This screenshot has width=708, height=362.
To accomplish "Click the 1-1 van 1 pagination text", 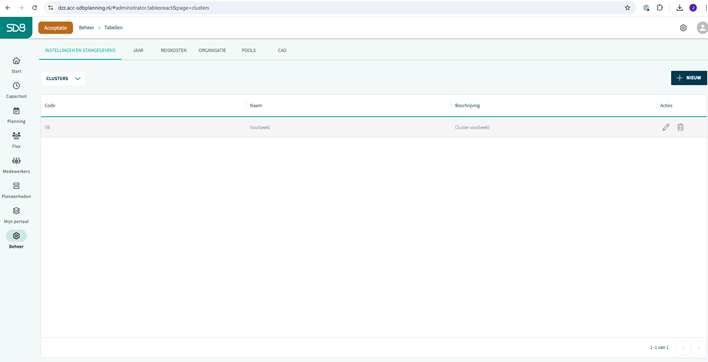I will [x=659, y=348].
